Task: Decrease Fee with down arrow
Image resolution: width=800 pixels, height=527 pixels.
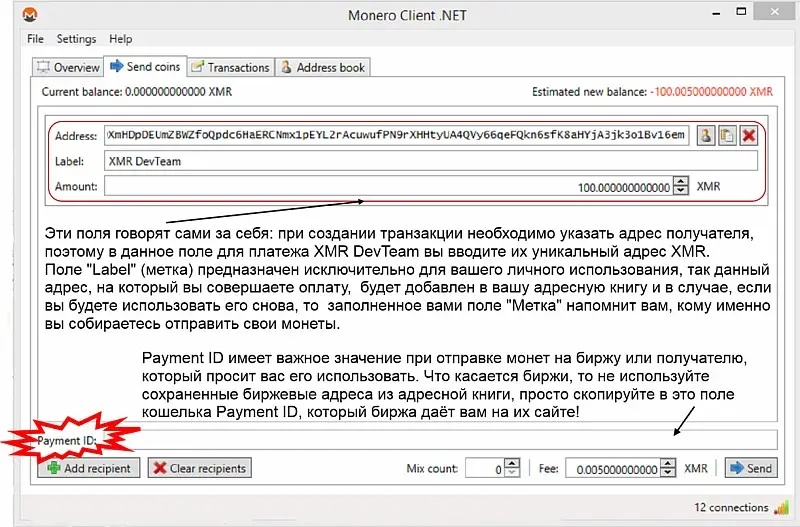Action: [668, 473]
